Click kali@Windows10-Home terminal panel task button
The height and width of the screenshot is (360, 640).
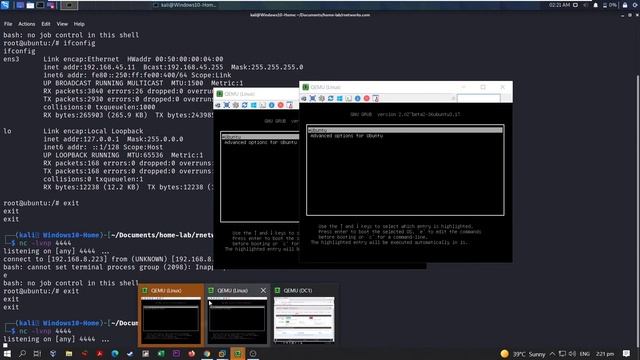(x=184, y=5)
